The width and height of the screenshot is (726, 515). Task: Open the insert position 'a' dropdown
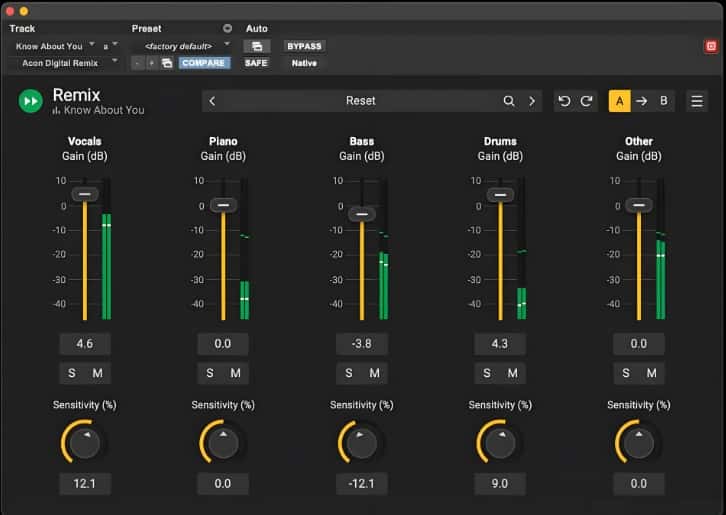pos(110,46)
